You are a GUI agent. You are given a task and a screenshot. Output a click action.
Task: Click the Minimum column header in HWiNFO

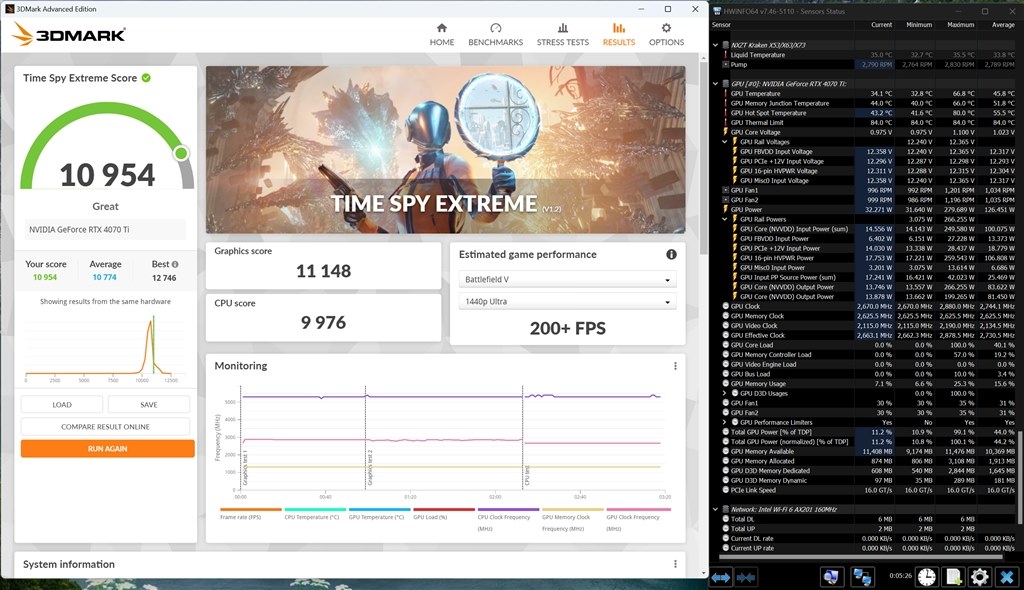pos(919,25)
